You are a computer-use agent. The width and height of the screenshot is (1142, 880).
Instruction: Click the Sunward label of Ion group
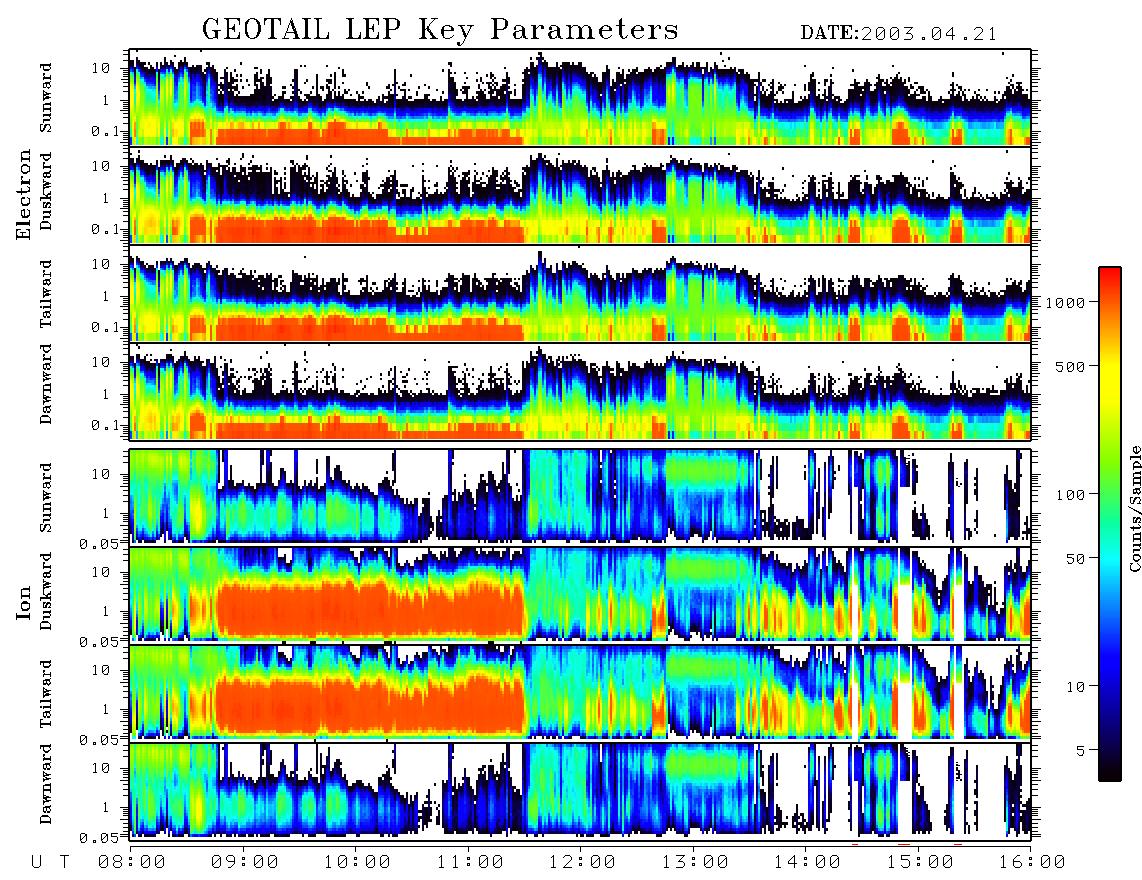click(x=46, y=498)
